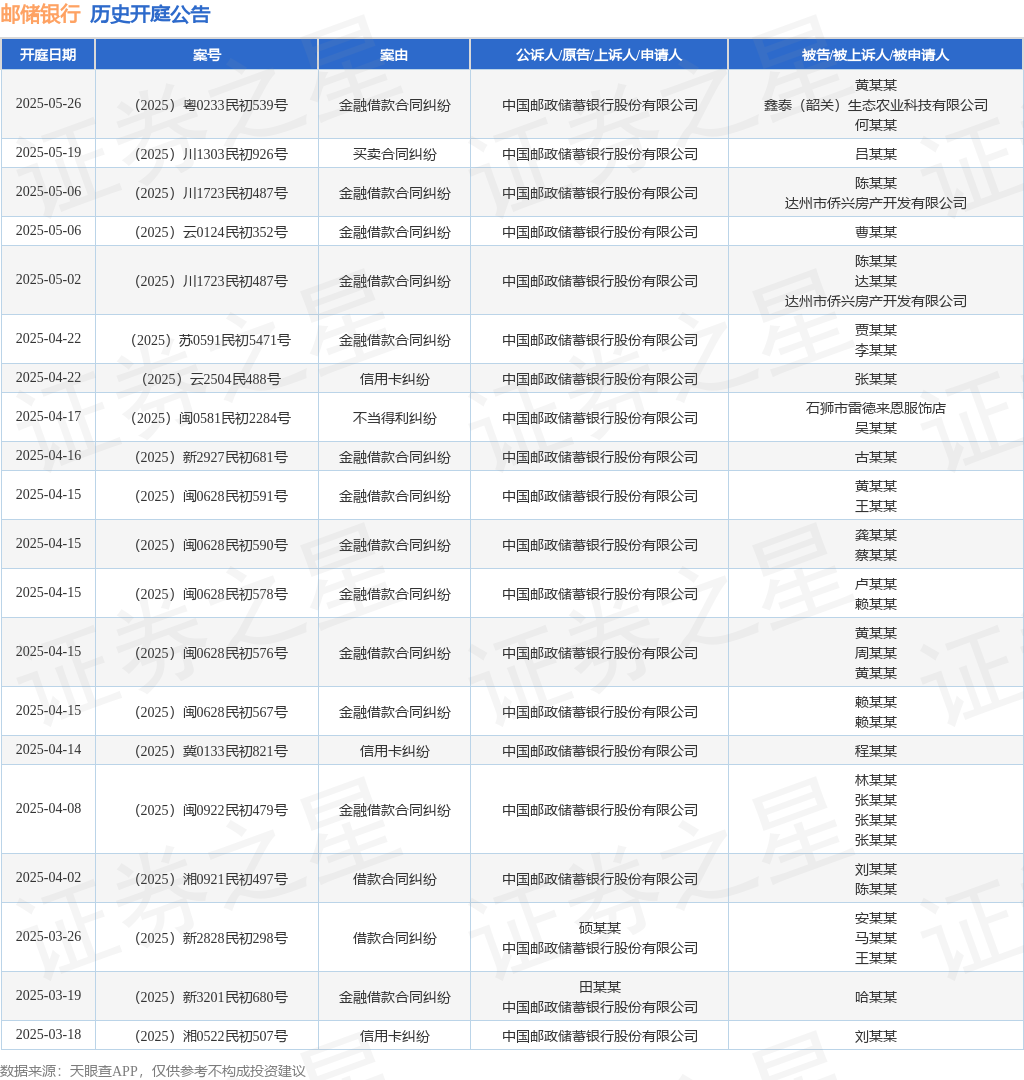Select the date cell 2025-04-16
The height and width of the screenshot is (1080, 1024).
click(48, 456)
